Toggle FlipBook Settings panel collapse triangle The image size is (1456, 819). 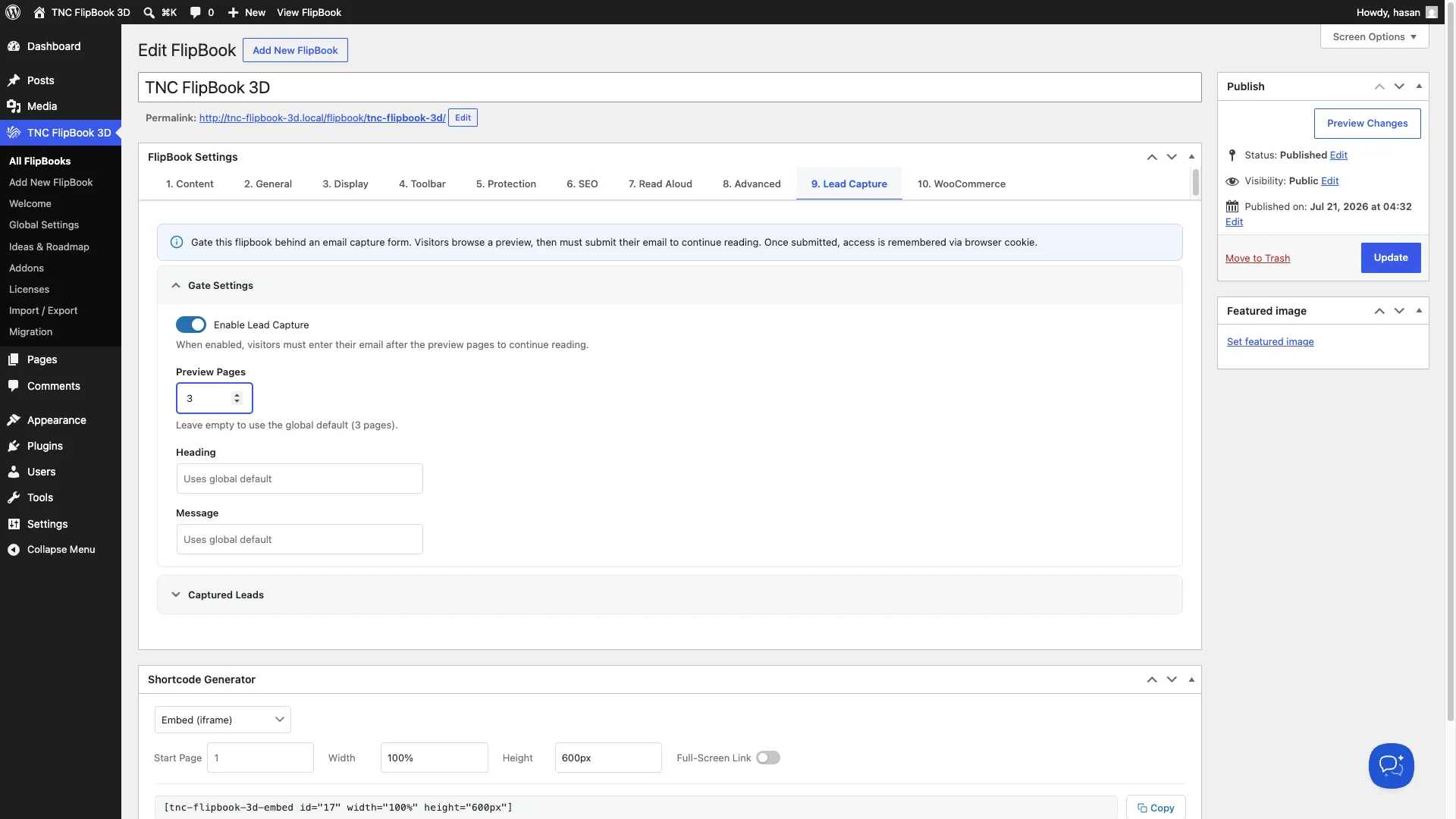1191,157
